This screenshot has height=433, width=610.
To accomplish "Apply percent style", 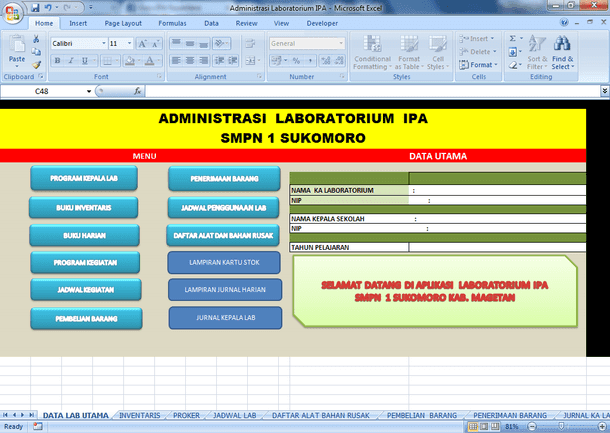I will tap(296, 61).
